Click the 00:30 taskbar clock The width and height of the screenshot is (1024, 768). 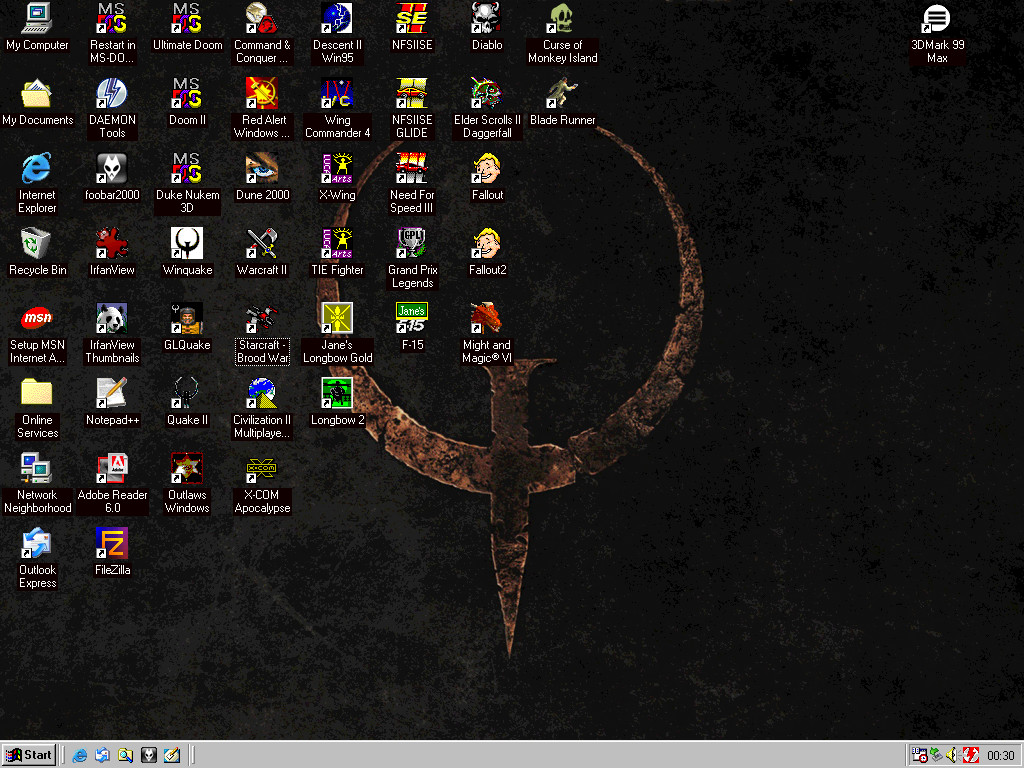point(1000,756)
